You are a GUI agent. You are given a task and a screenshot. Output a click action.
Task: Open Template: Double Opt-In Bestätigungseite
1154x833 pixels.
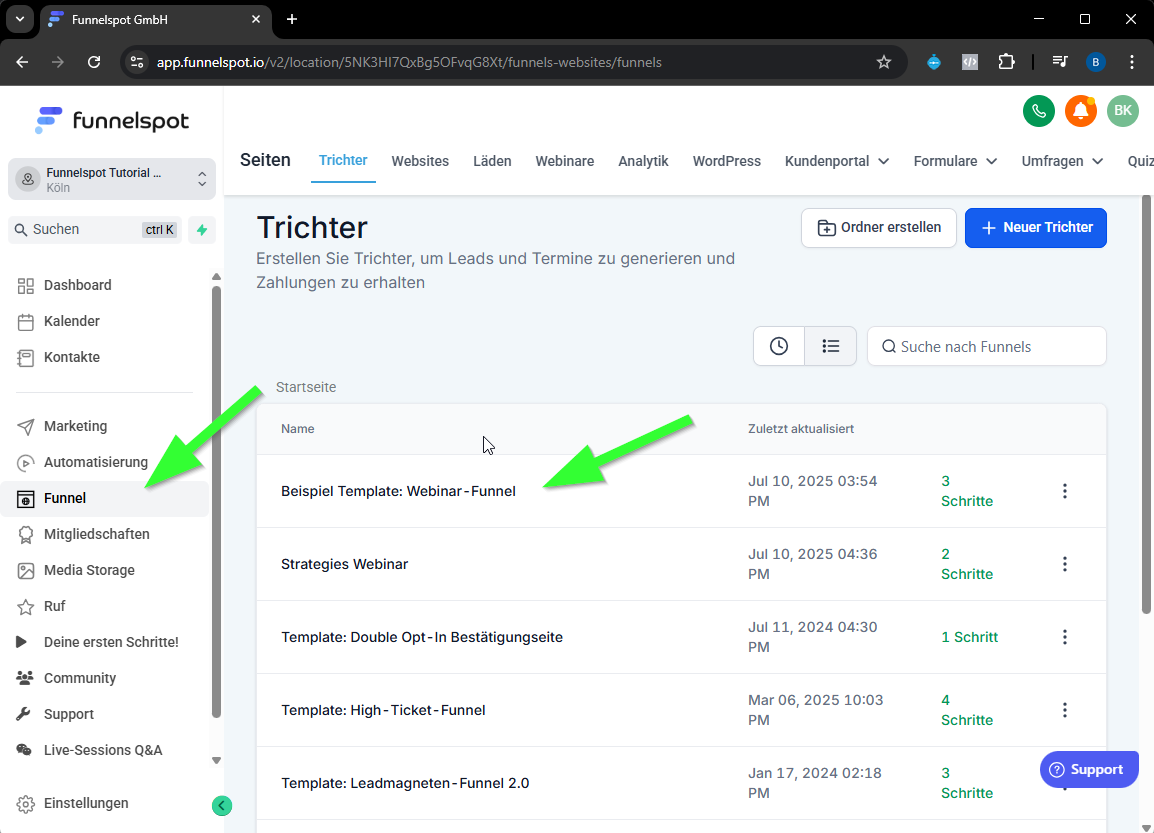click(422, 637)
